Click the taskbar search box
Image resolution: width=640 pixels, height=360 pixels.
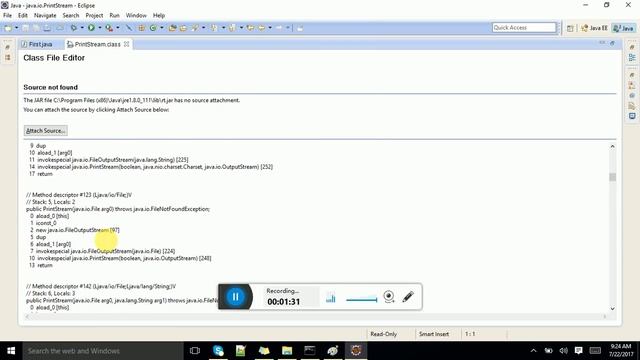point(102,351)
